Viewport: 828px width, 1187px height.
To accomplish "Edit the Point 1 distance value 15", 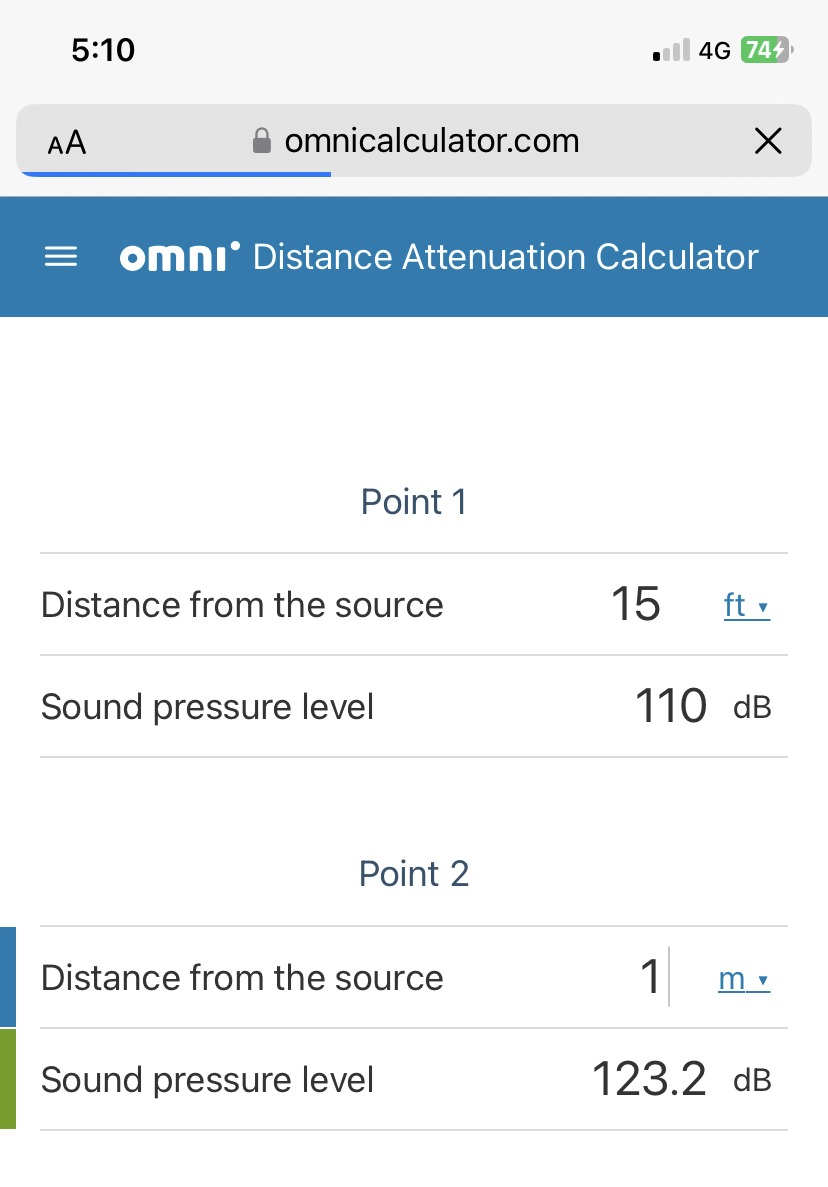I will [x=635, y=604].
